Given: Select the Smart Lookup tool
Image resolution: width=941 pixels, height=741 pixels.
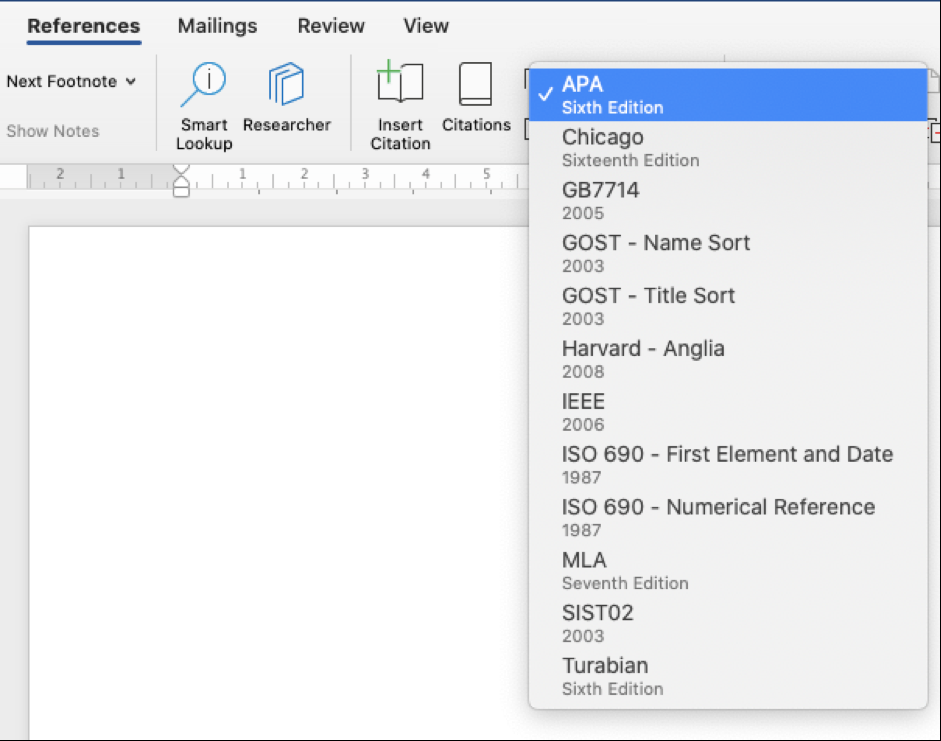Looking at the screenshot, I should 203,104.
